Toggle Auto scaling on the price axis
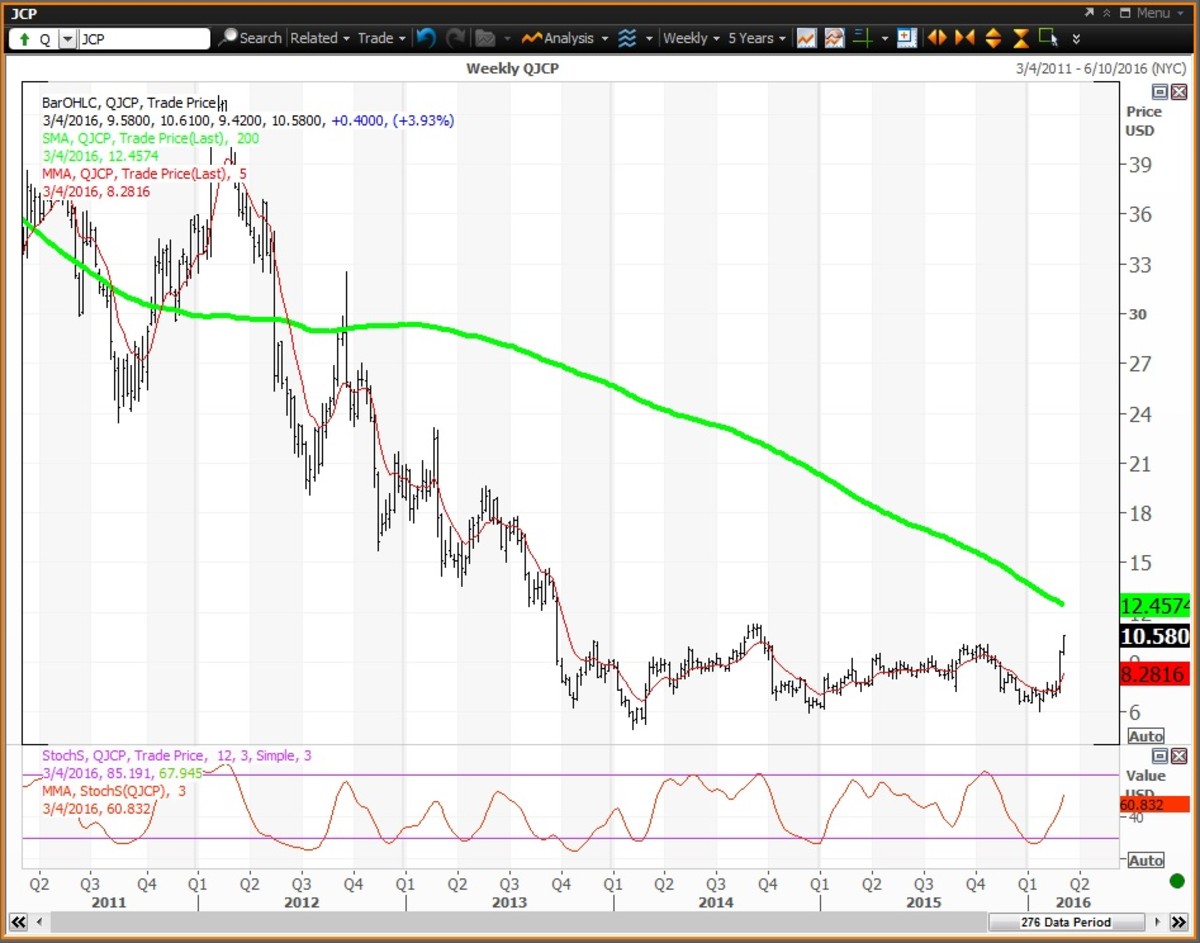 pos(1146,736)
